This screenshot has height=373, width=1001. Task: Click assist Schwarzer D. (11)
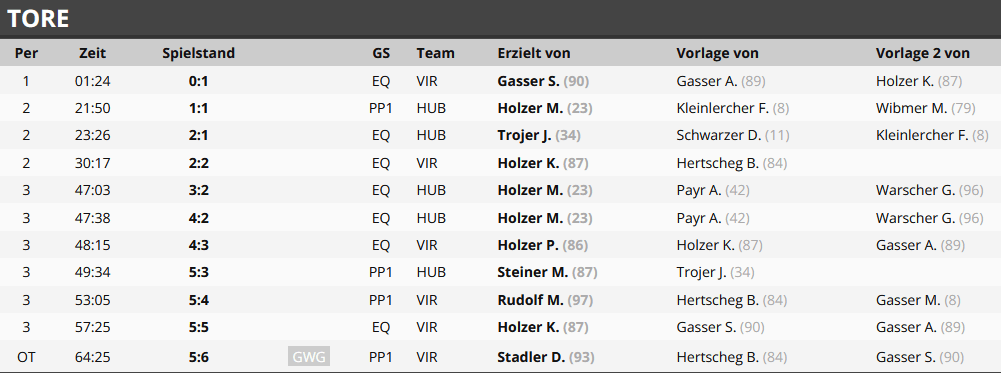pos(724,135)
